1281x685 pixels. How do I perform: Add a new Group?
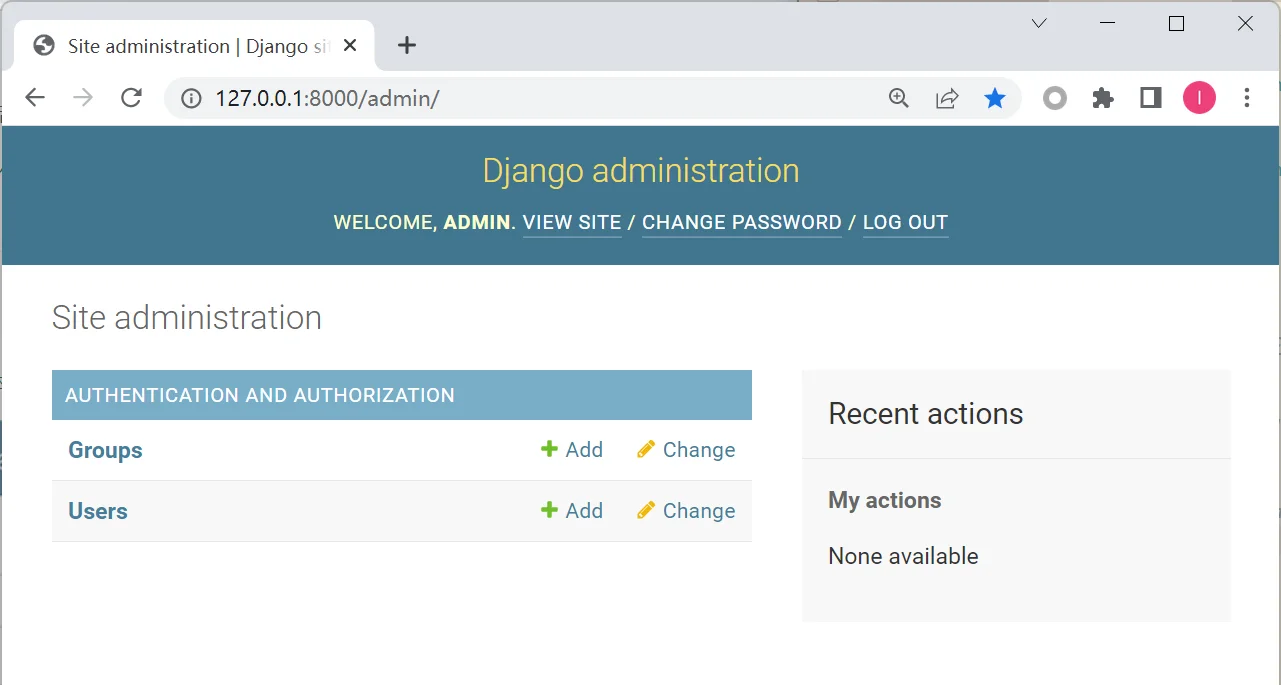(x=572, y=450)
